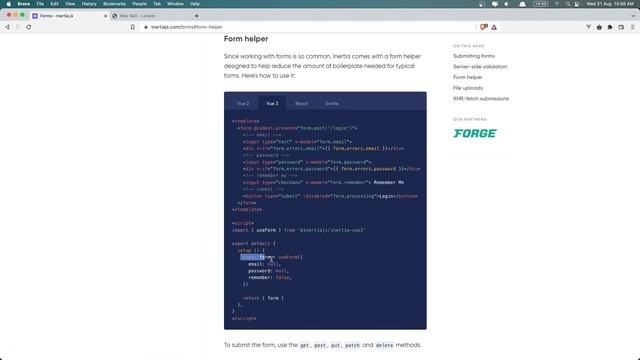This screenshot has width=640, height=360.
Task: Open Brave Rewards triangle icon
Action: [x=494, y=27]
